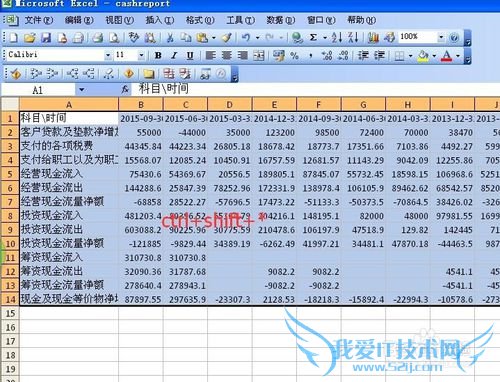Click the function fx button

(x=125, y=89)
